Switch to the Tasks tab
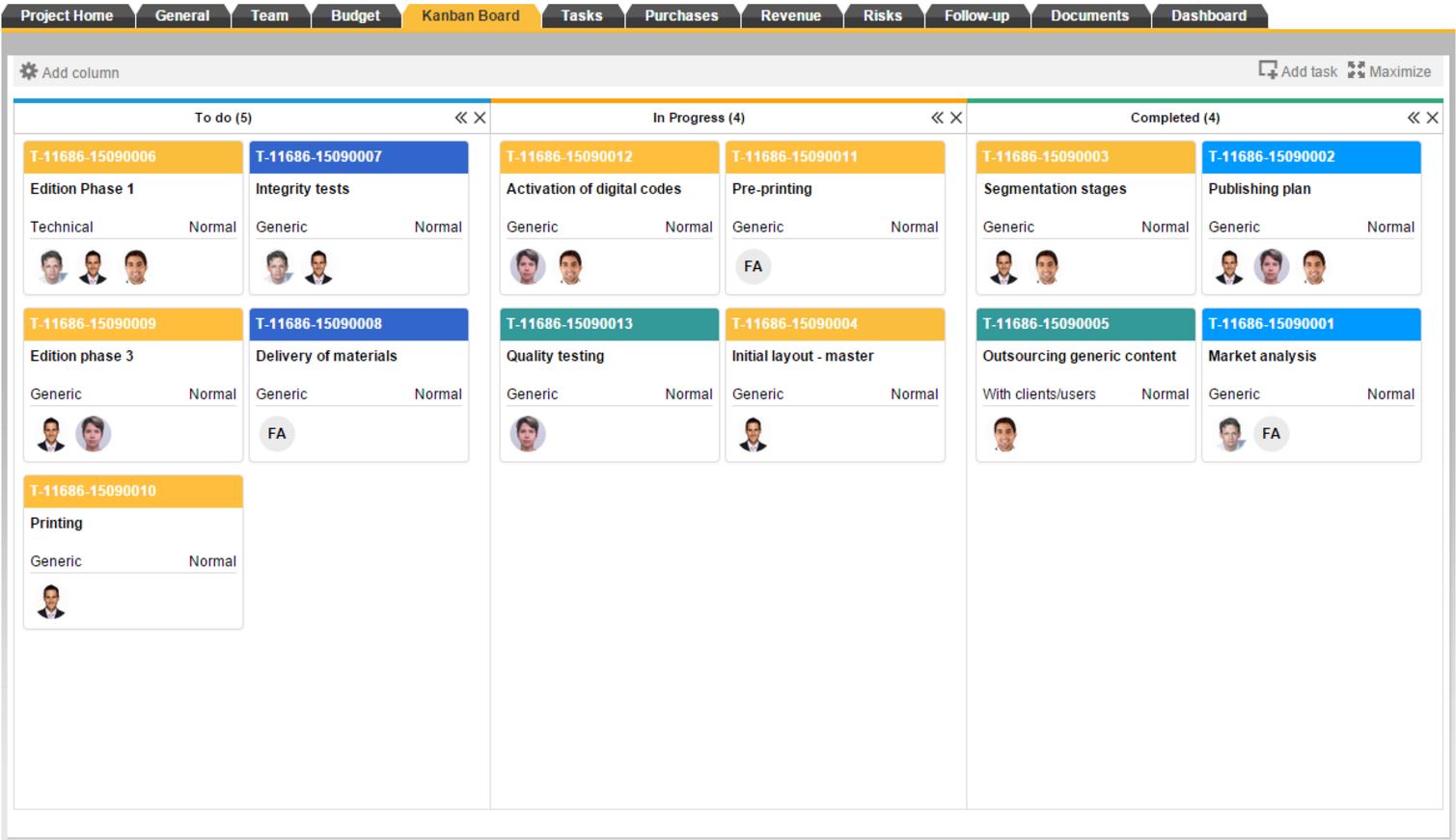The width and height of the screenshot is (1456, 840). coord(583,14)
